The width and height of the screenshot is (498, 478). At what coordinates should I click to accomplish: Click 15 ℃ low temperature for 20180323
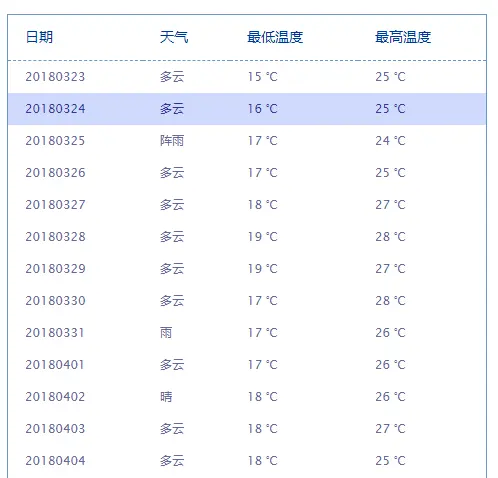pyautogui.click(x=262, y=77)
